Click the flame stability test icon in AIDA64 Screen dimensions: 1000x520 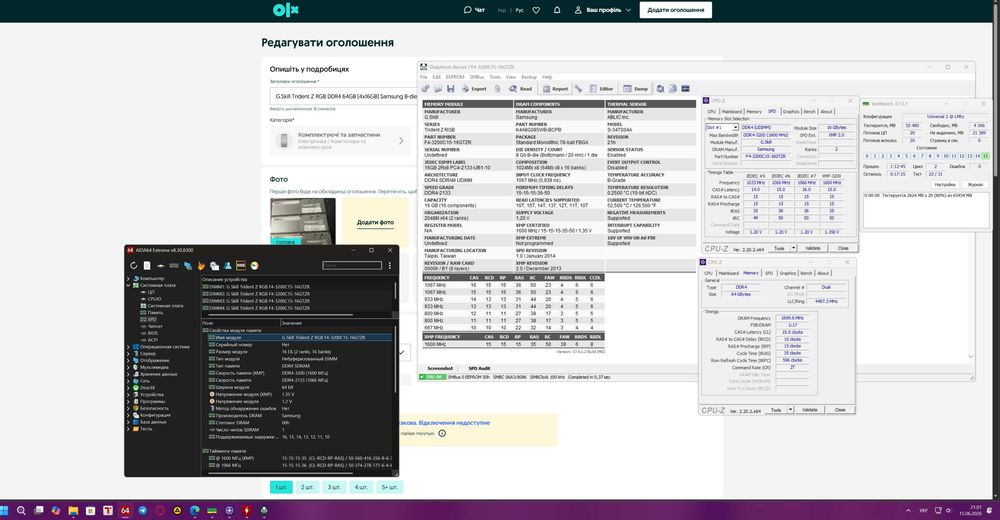pyautogui.click(x=201, y=265)
